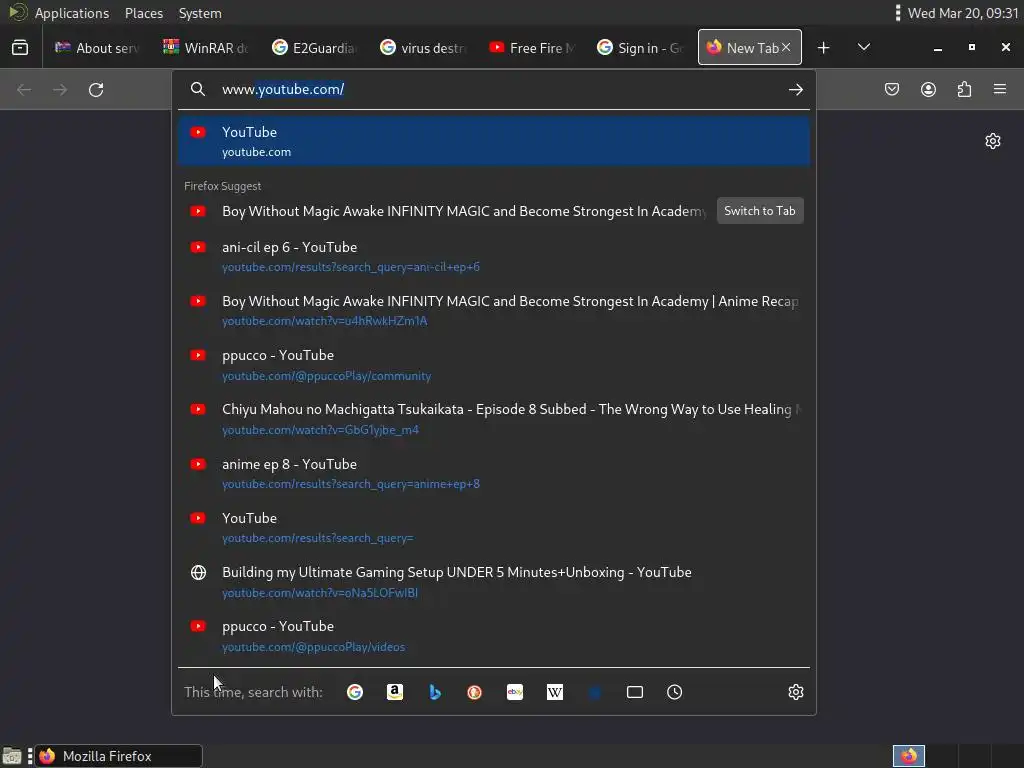Click the Firefox tray icon in the bottom panel
Screen dimensions: 1024x768
(908, 756)
